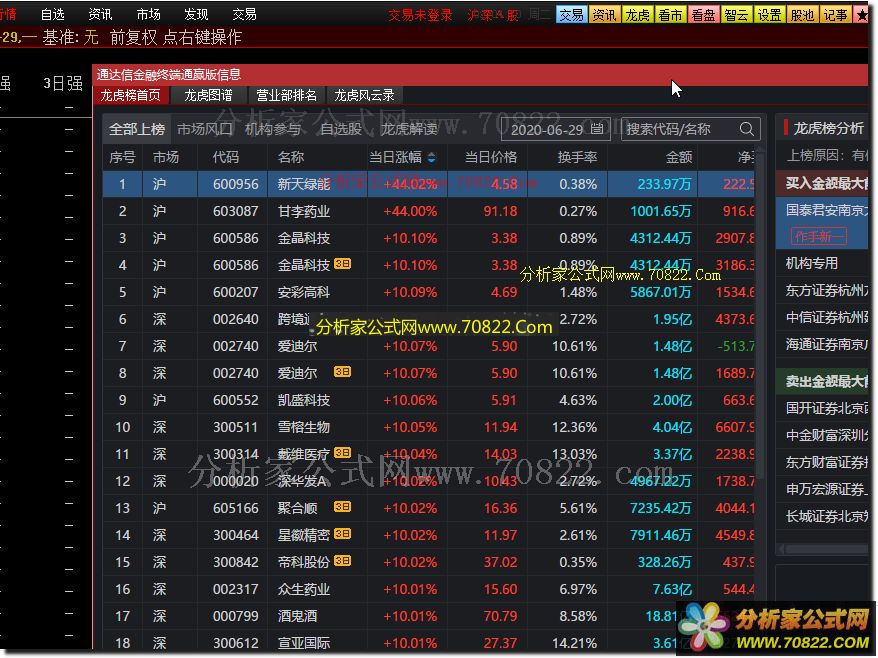Click the 3日 badge beside 金晶科技
878x658 pixels.
pyautogui.click(x=342, y=264)
